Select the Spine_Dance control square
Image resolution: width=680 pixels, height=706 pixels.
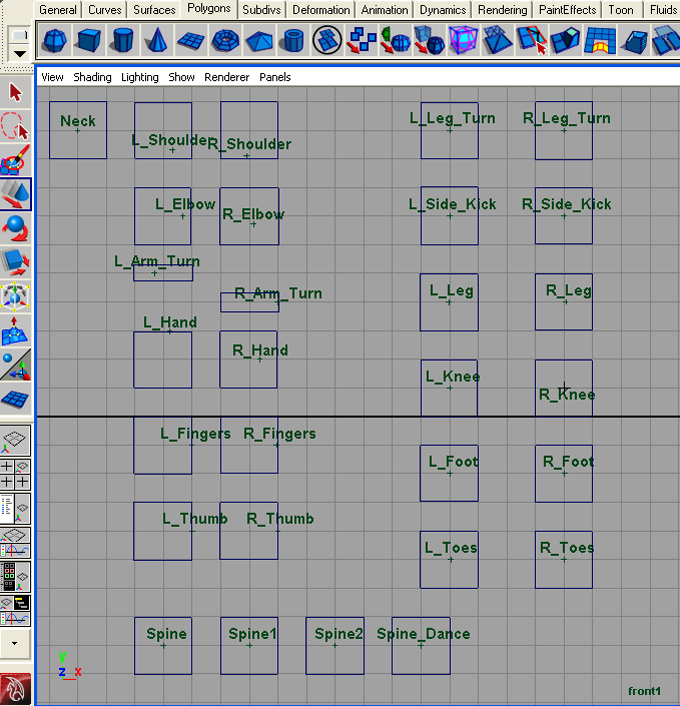click(x=421, y=645)
